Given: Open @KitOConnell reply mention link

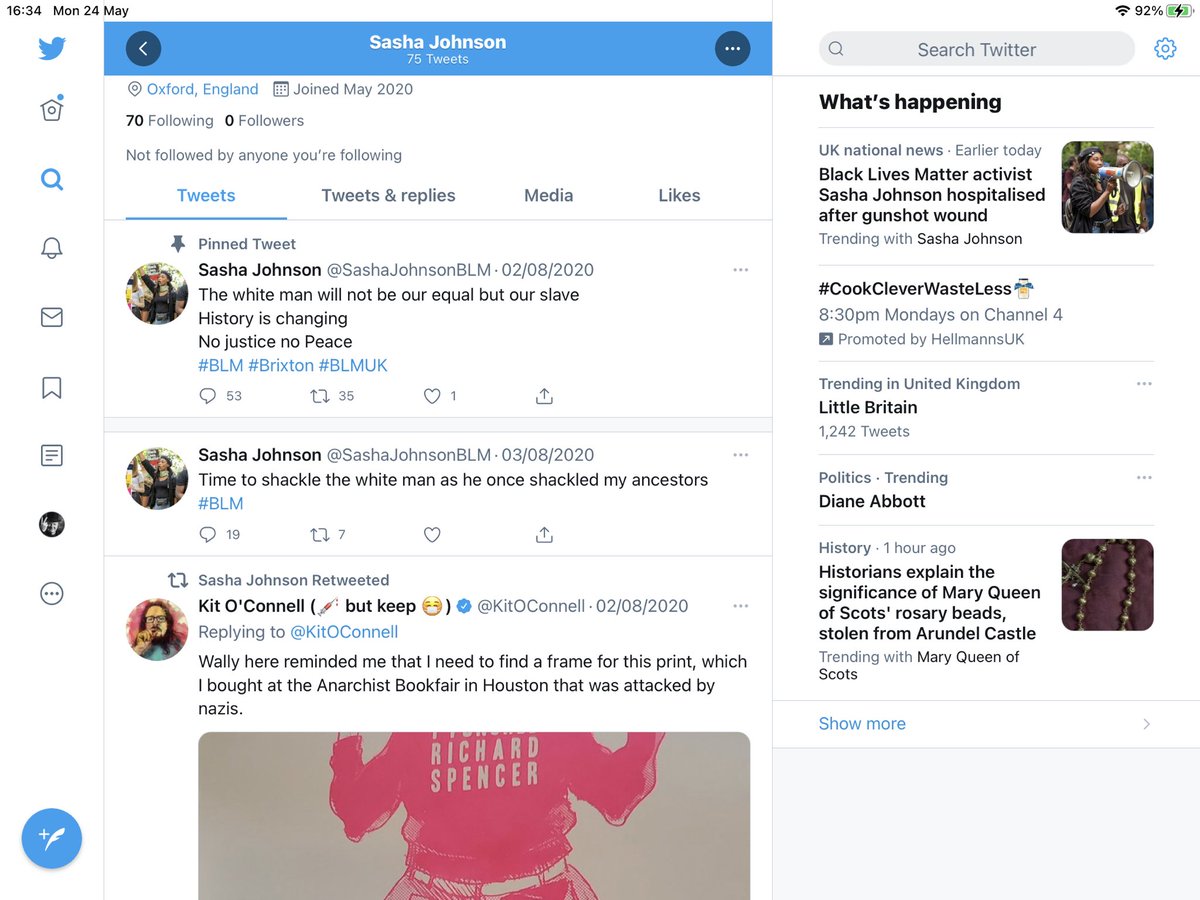Looking at the screenshot, I should tap(344, 632).
